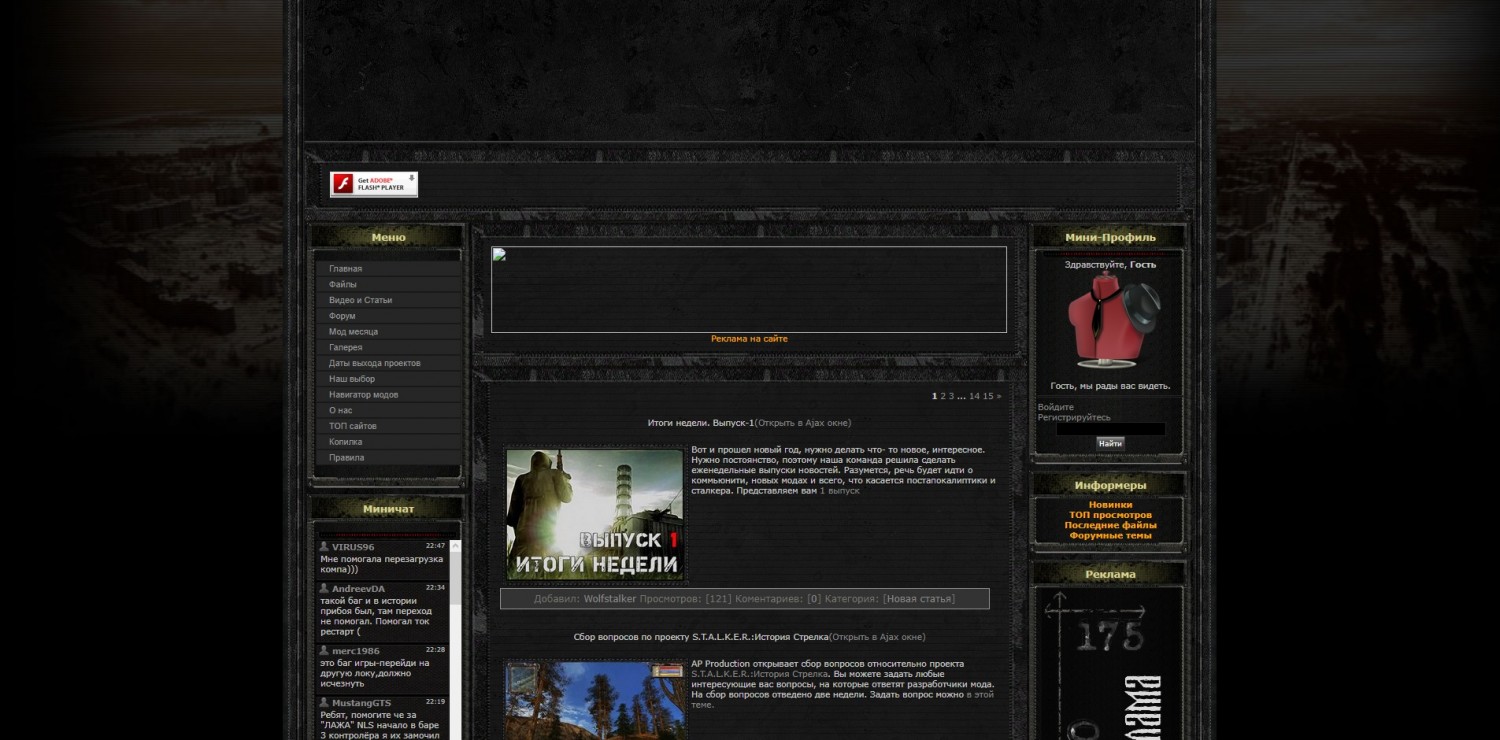Open the Форум menu item
Viewport: 1500px width, 740px height.
pyautogui.click(x=389, y=316)
